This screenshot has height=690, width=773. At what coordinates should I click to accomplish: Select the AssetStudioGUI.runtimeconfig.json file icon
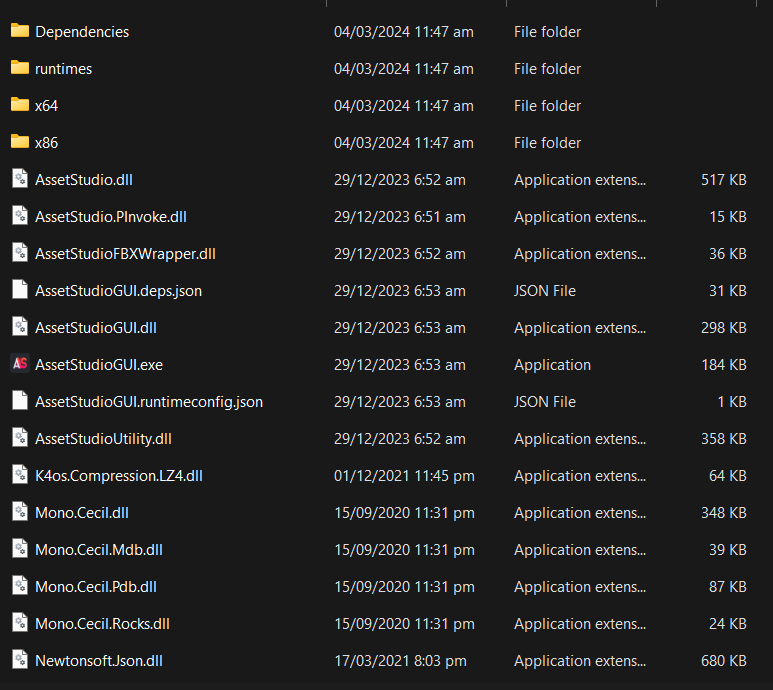(x=20, y=400)
